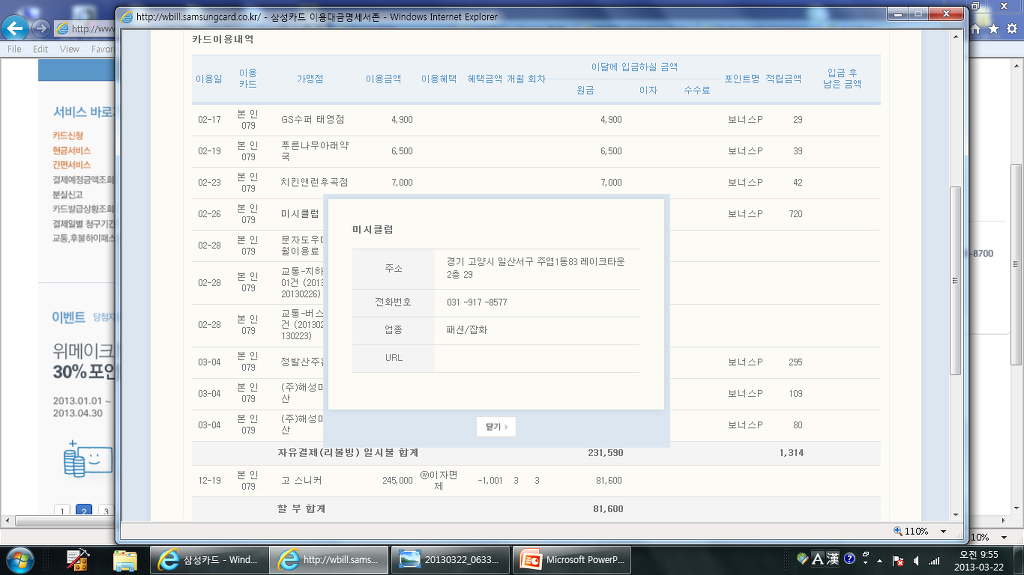Viewport: 1024px width, 575px height.
Task: Open zoom level dropdown next to 110%
Action: tap(943, 531)
